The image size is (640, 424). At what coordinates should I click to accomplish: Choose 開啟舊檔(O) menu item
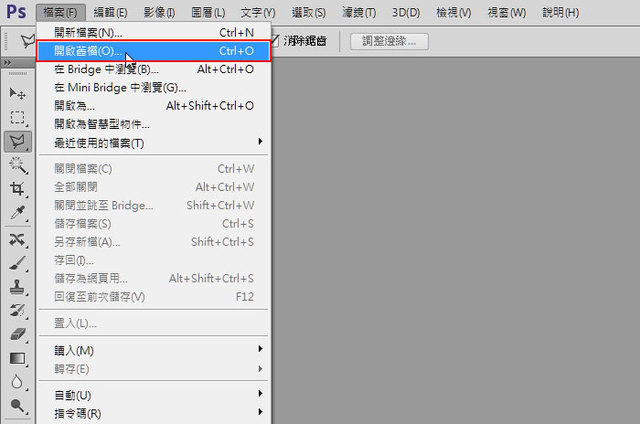click(x=153, y=51)
